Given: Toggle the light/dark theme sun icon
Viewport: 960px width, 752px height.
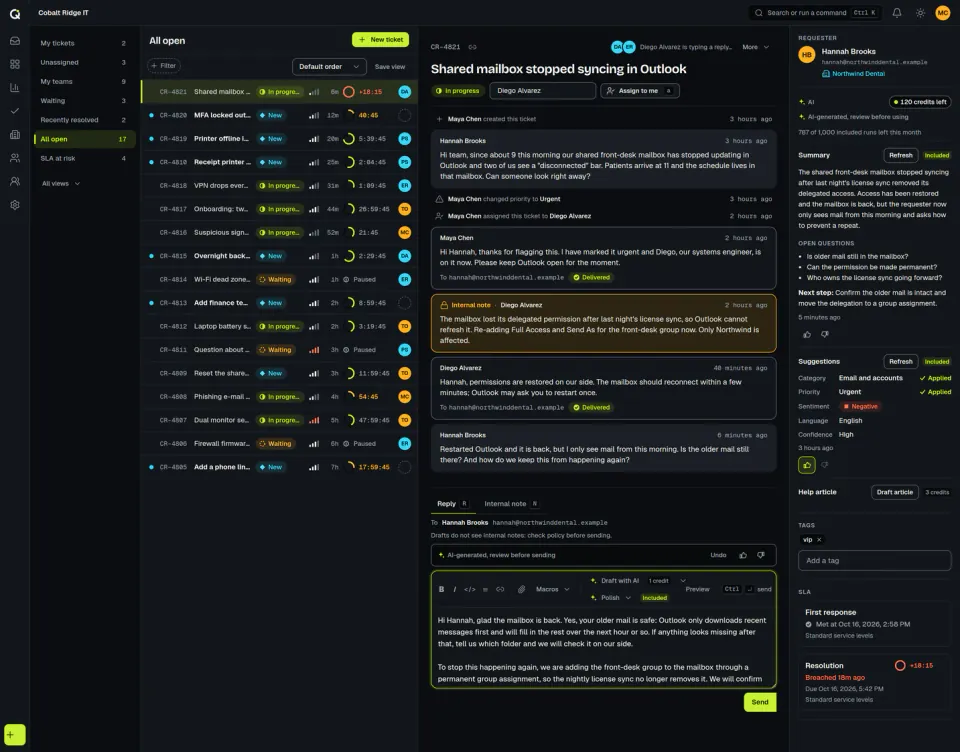Looking at the screenshot, I should 920,13.
